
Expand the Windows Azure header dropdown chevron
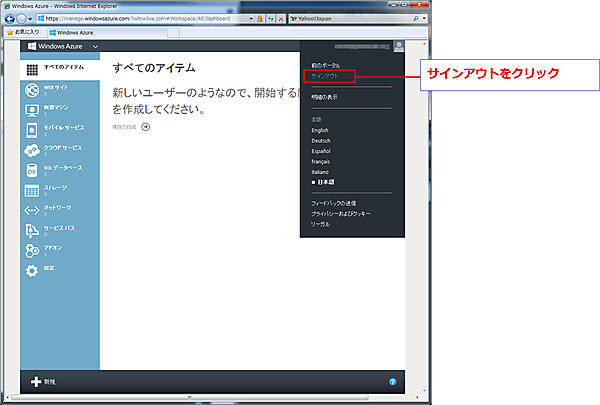[94, 47]
